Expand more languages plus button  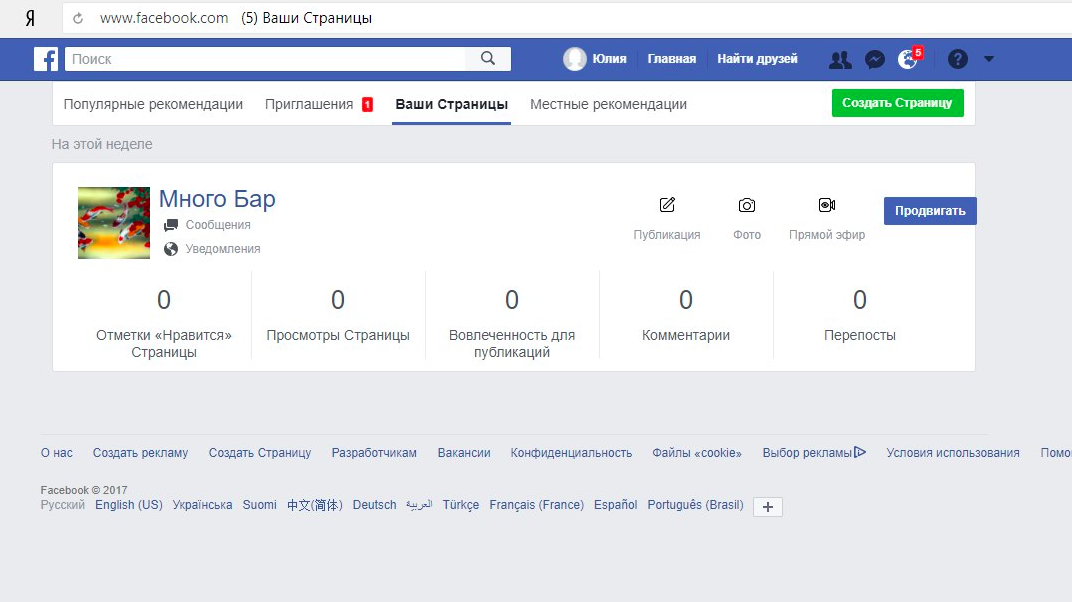click(x=767, y=507)
